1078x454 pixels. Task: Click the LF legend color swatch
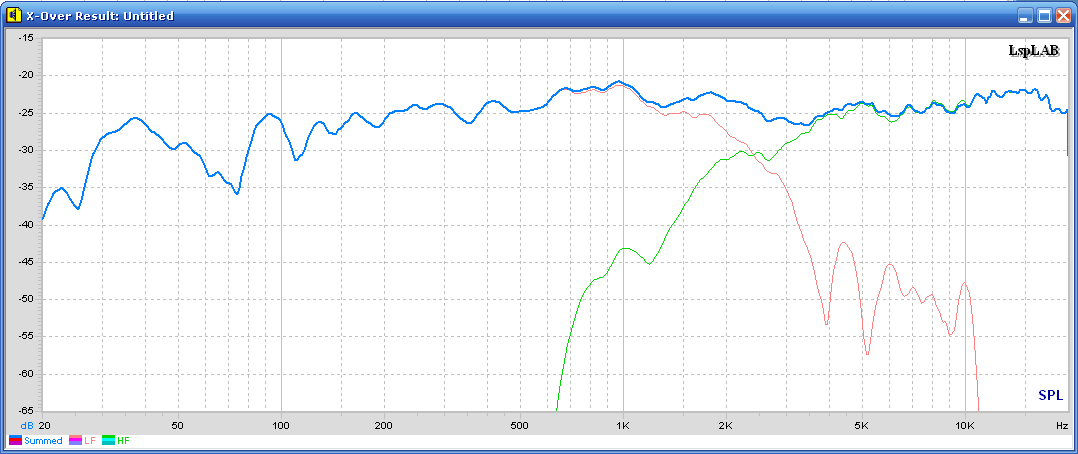74,441
